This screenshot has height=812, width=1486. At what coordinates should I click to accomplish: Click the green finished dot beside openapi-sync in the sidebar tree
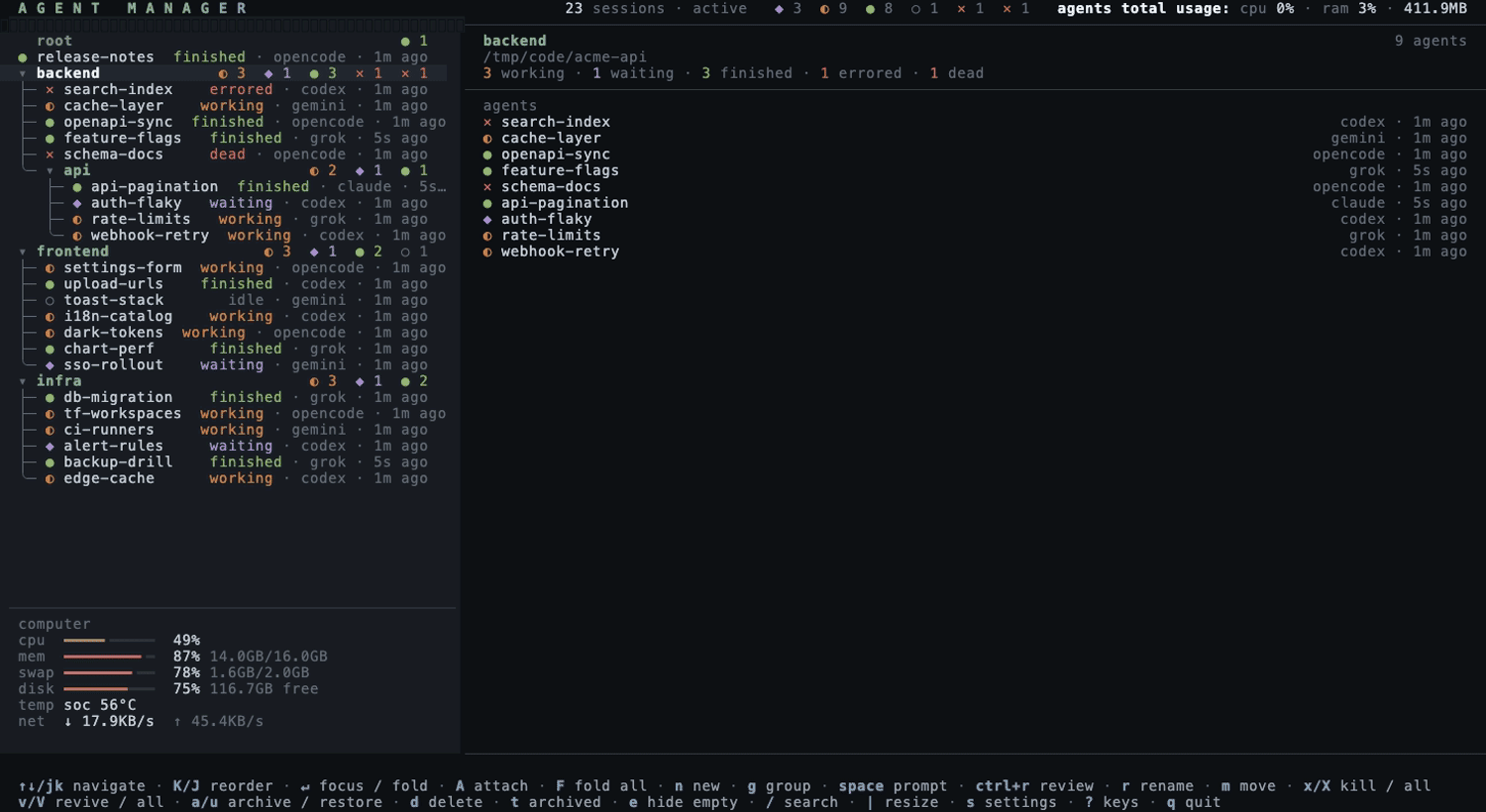50,123
